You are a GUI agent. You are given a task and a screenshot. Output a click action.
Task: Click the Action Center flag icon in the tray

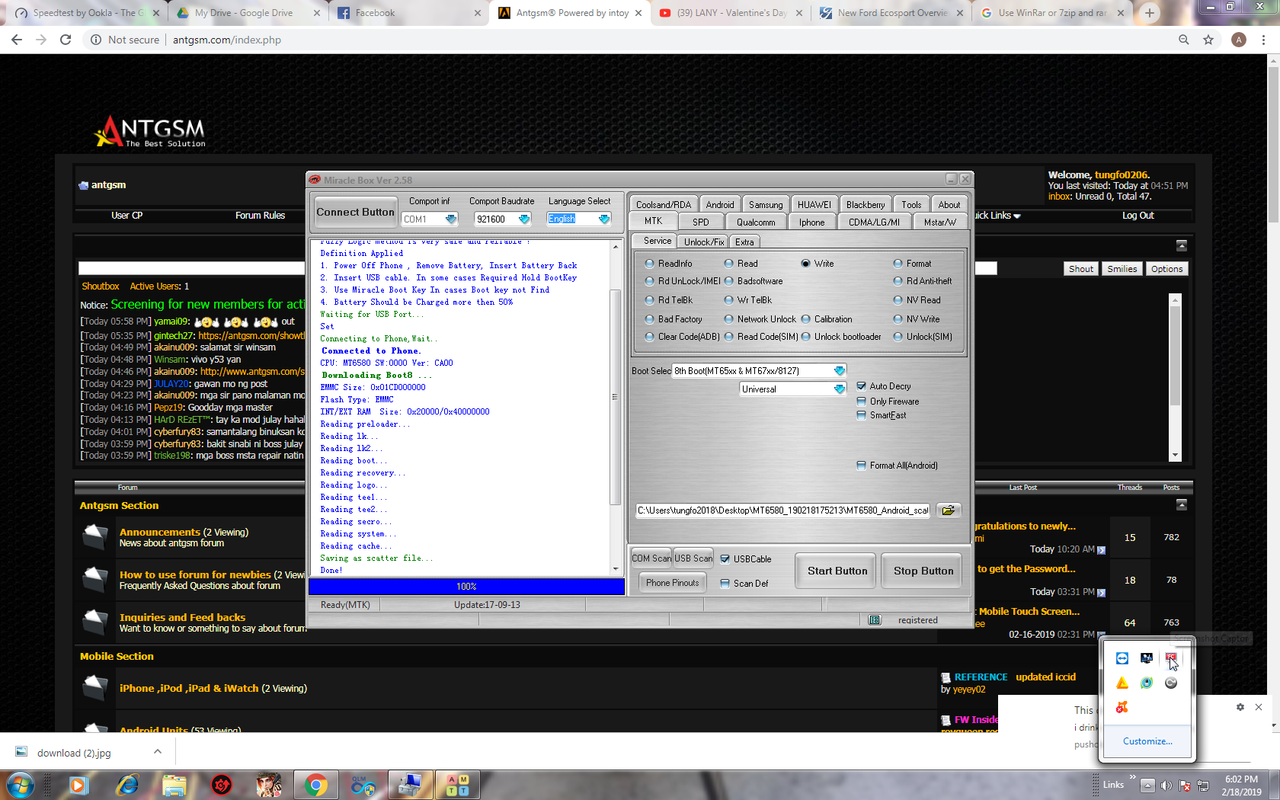(1184, 785)
